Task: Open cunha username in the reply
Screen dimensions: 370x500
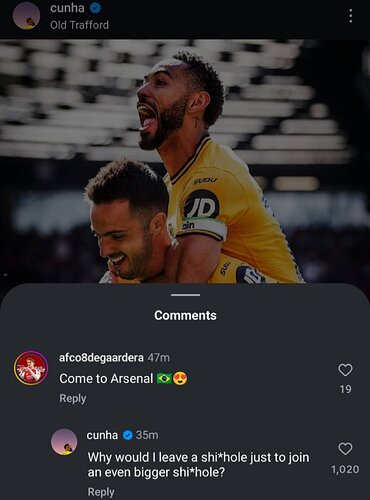Action: click(x=102, y=435)
